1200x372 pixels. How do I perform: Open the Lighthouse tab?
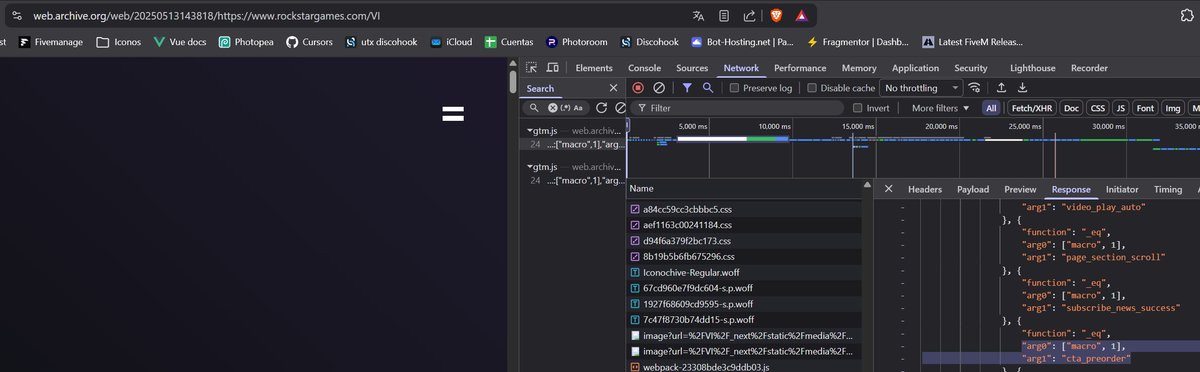[x=1032, y=68]
